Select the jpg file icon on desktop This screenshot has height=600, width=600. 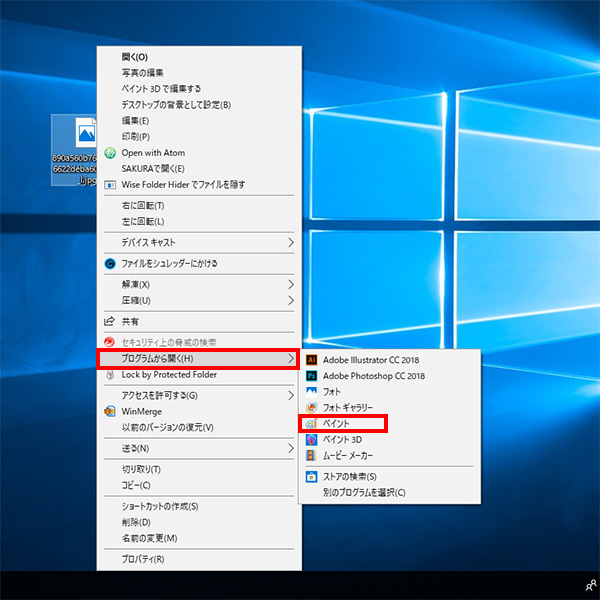pyautogui.click(x=86, y=132)
